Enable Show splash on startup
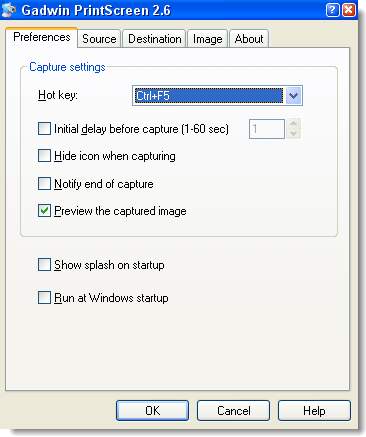Image resolution: width=366 pixels, height=437 pixels. point(44,265)
